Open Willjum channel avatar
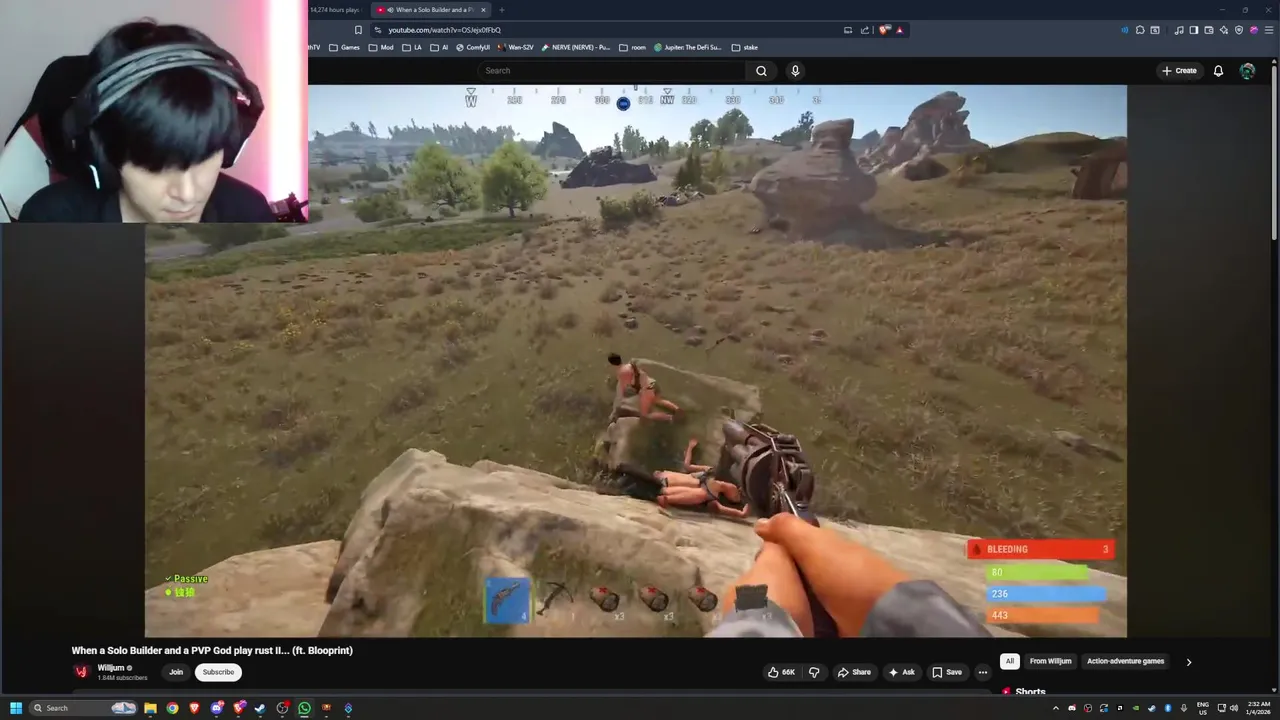This screenshot has height=720, width=1280. 81,672
